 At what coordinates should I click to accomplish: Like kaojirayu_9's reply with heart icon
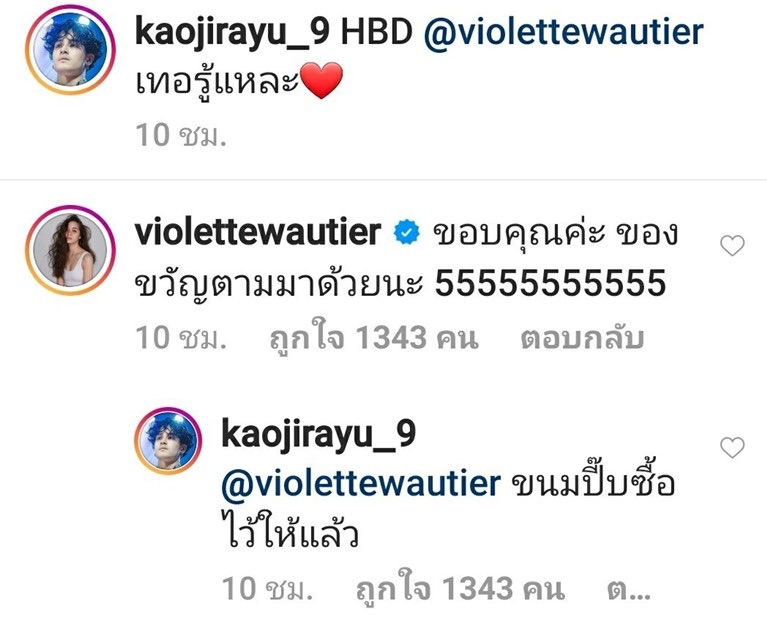[732, 447]
